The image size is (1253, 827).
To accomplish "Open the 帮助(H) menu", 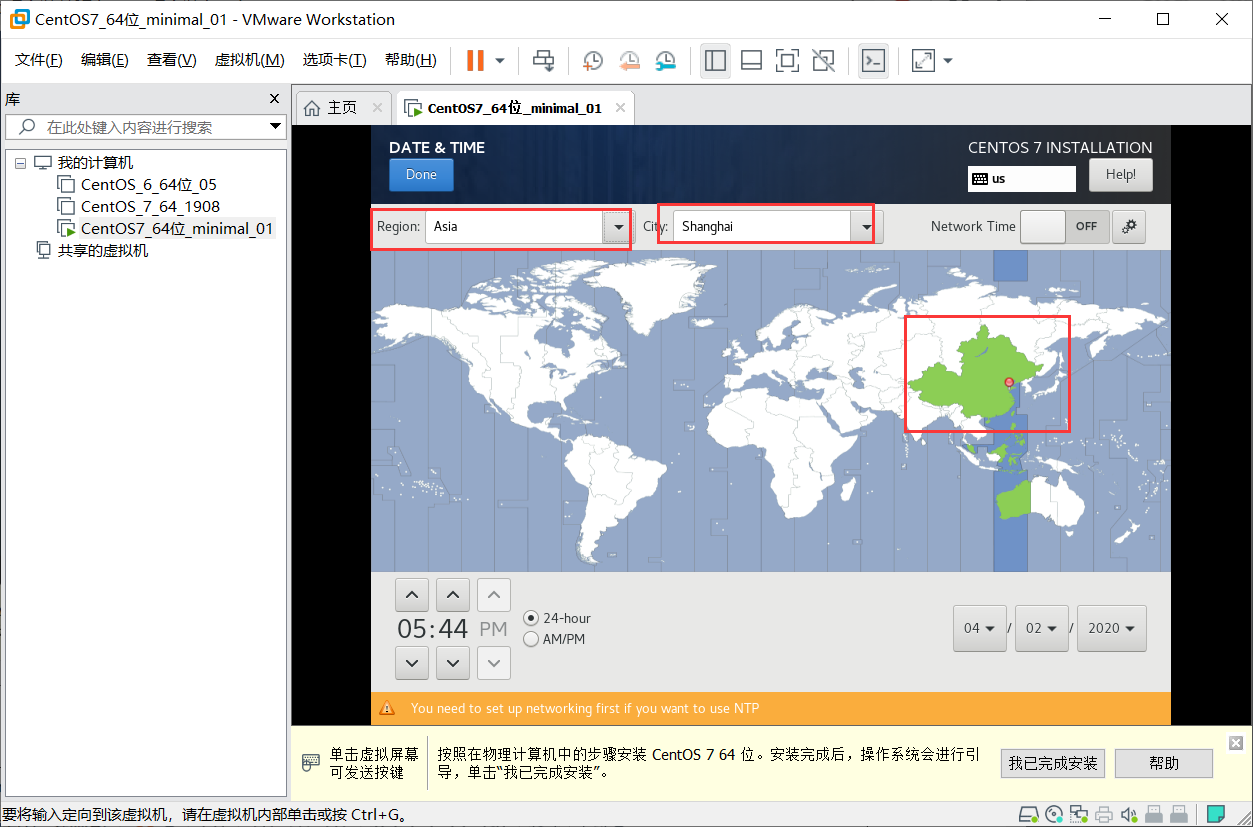I will 411,60.
